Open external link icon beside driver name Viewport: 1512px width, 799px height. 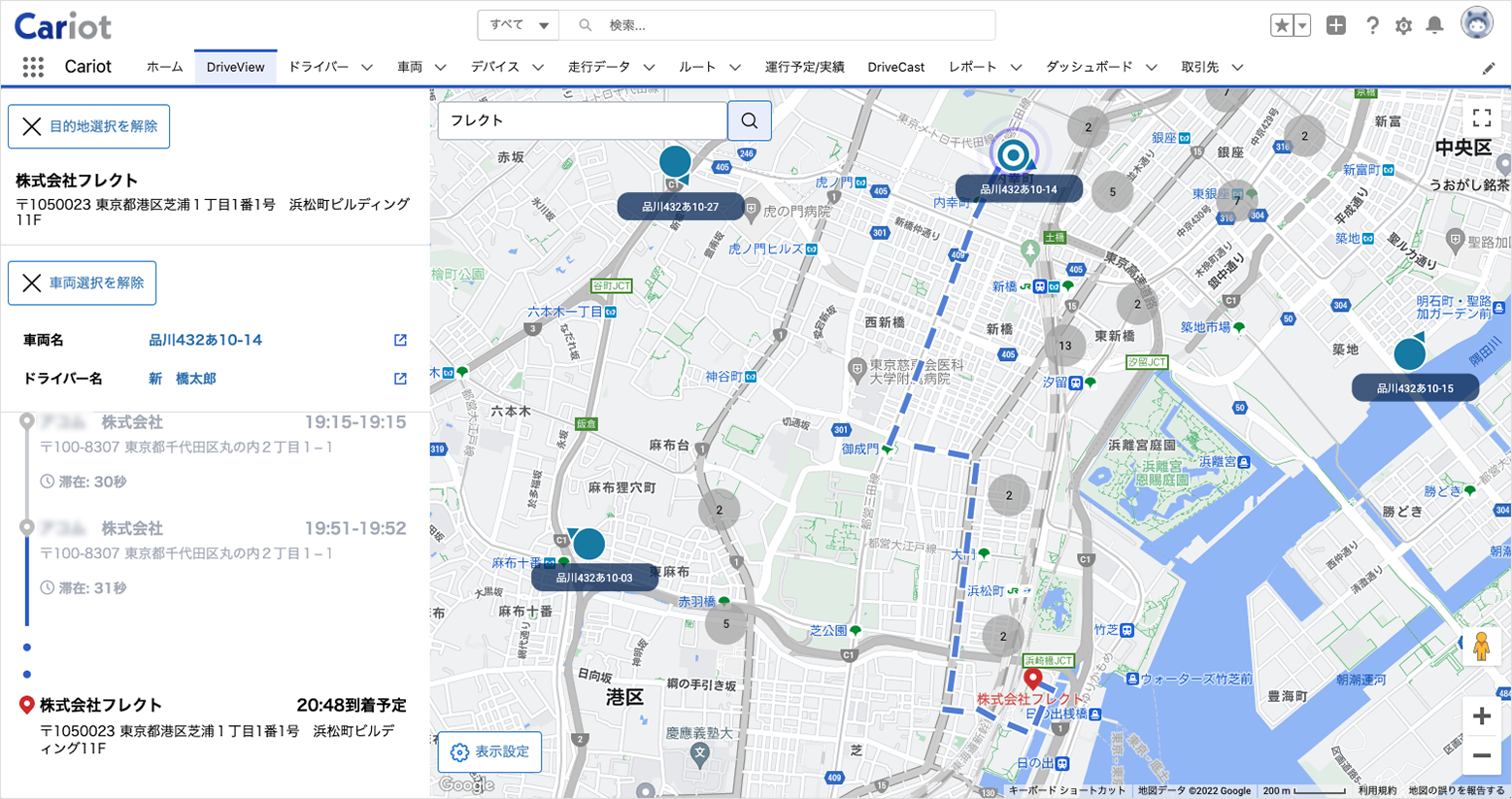coord(400,379)
